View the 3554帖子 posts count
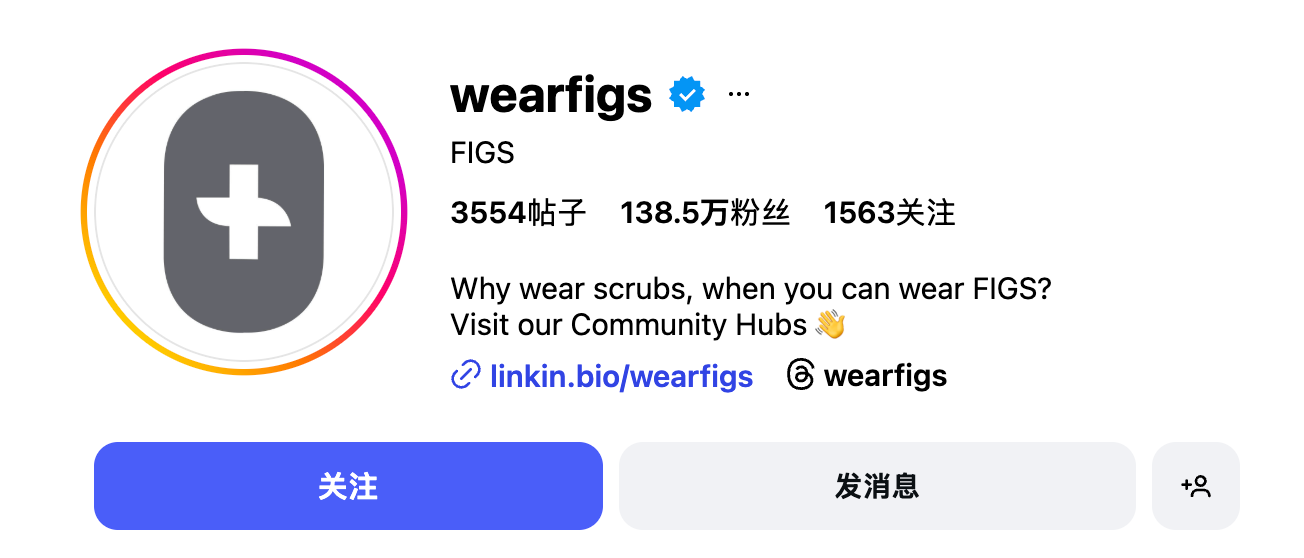The image size is (1304, 558). click(x=518, y=213)
